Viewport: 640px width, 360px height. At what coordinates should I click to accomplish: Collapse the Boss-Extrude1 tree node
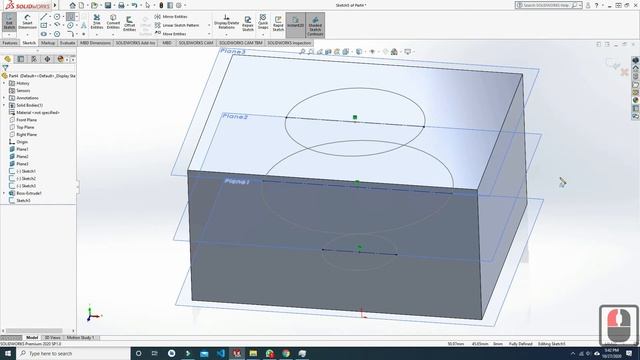pos(4,193)
